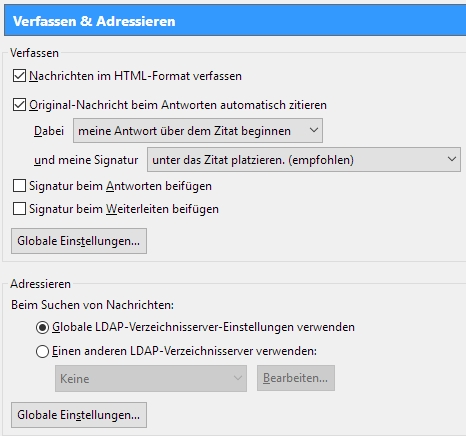Open the 'und meine Signatur' placement dropdown
The width and height of the screenshot is (466, 436).
[304, 160]
